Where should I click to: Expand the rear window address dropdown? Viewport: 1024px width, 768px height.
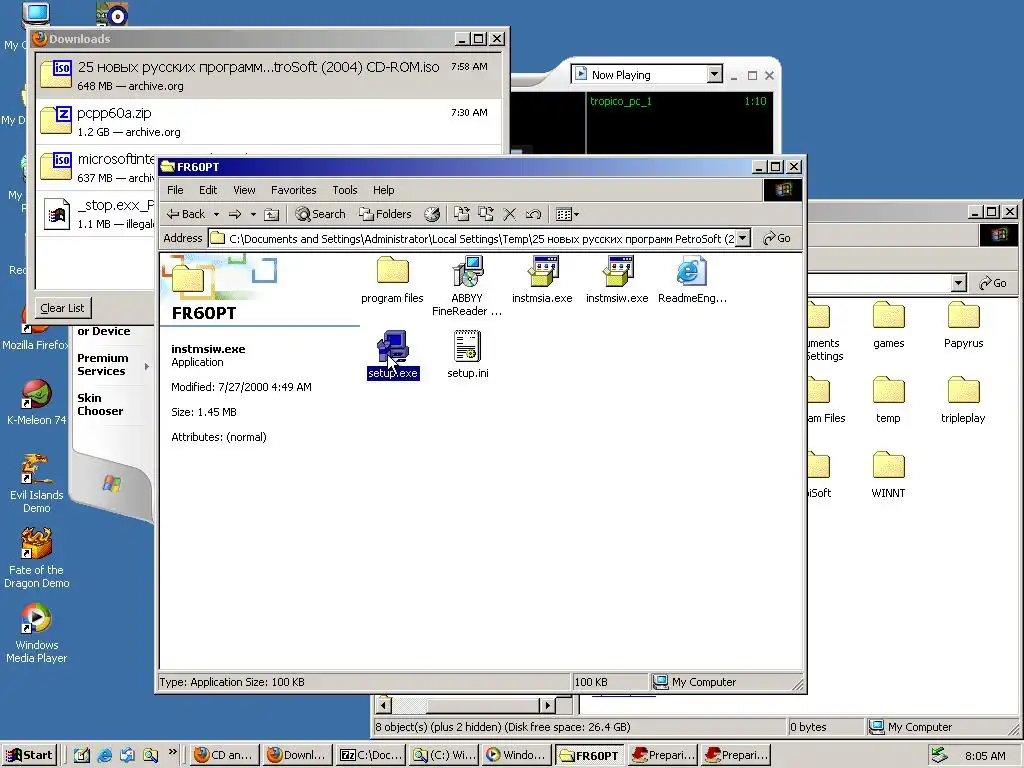(x=959, y=283)
